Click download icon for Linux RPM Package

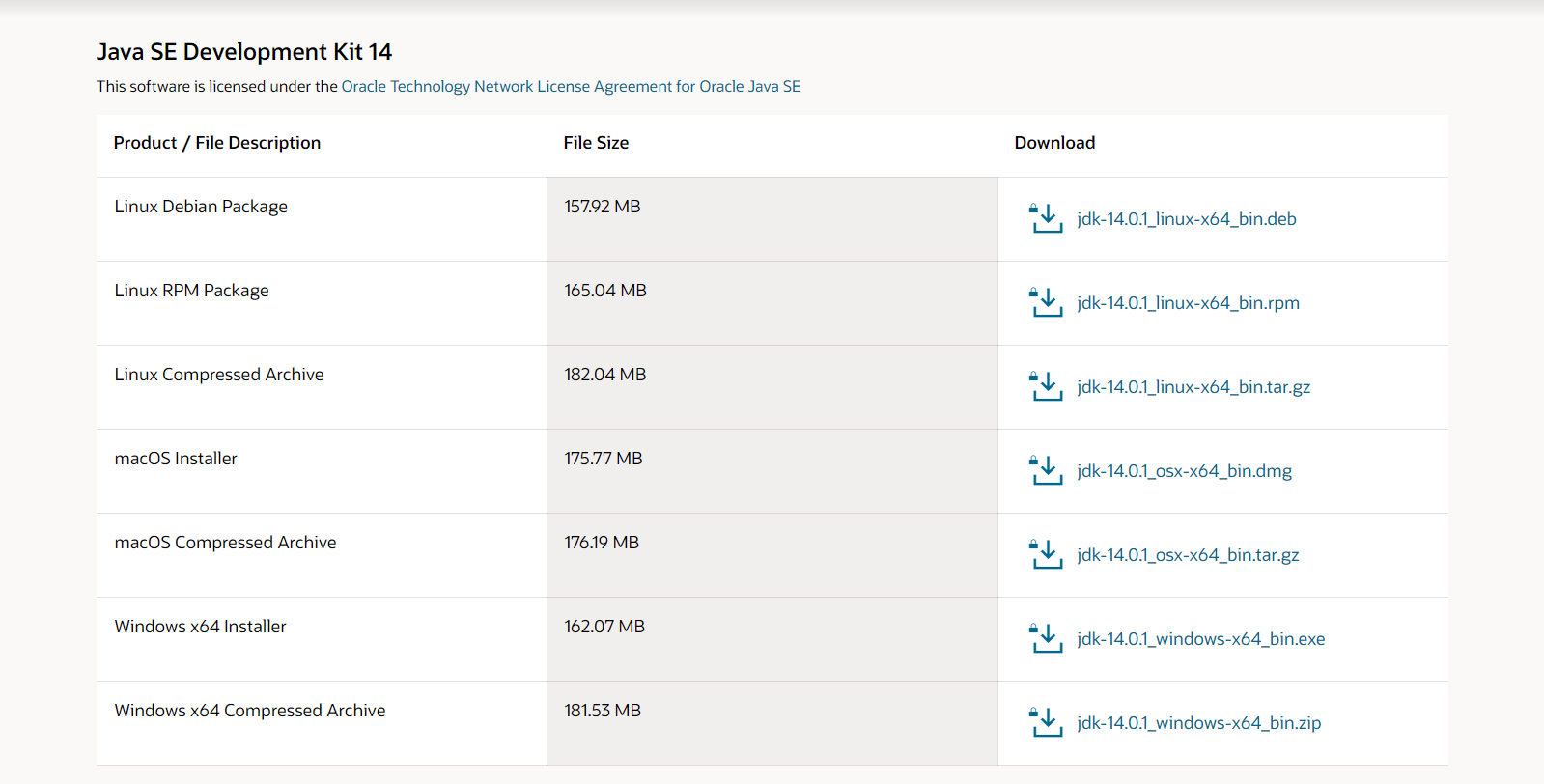coord(1047,302)
